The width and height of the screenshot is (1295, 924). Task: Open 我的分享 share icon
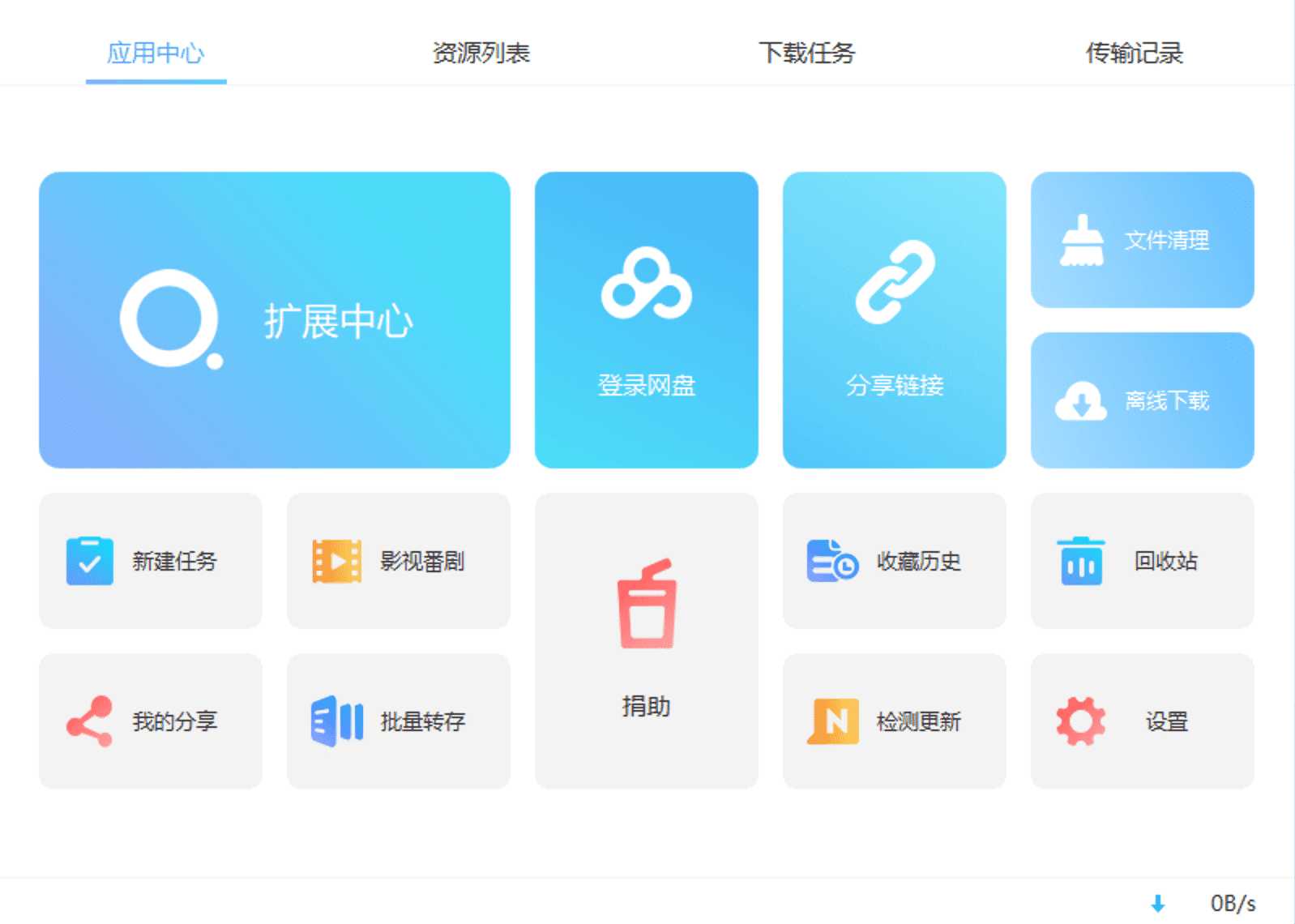[x=90, y=721]
